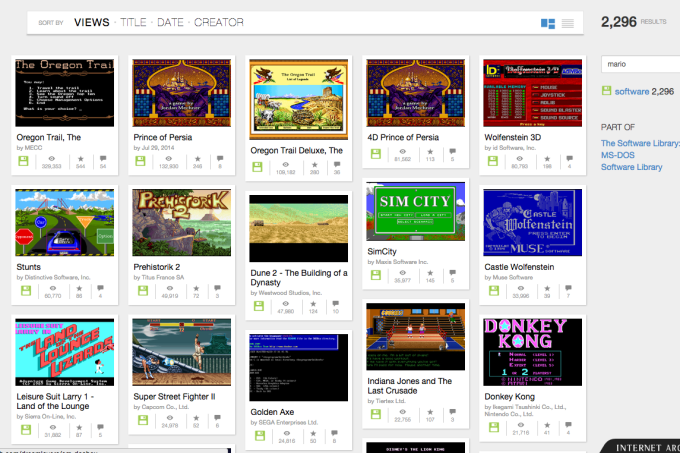
Task: Click software icon on Oregon Trail card
Action: click(22, 158)
